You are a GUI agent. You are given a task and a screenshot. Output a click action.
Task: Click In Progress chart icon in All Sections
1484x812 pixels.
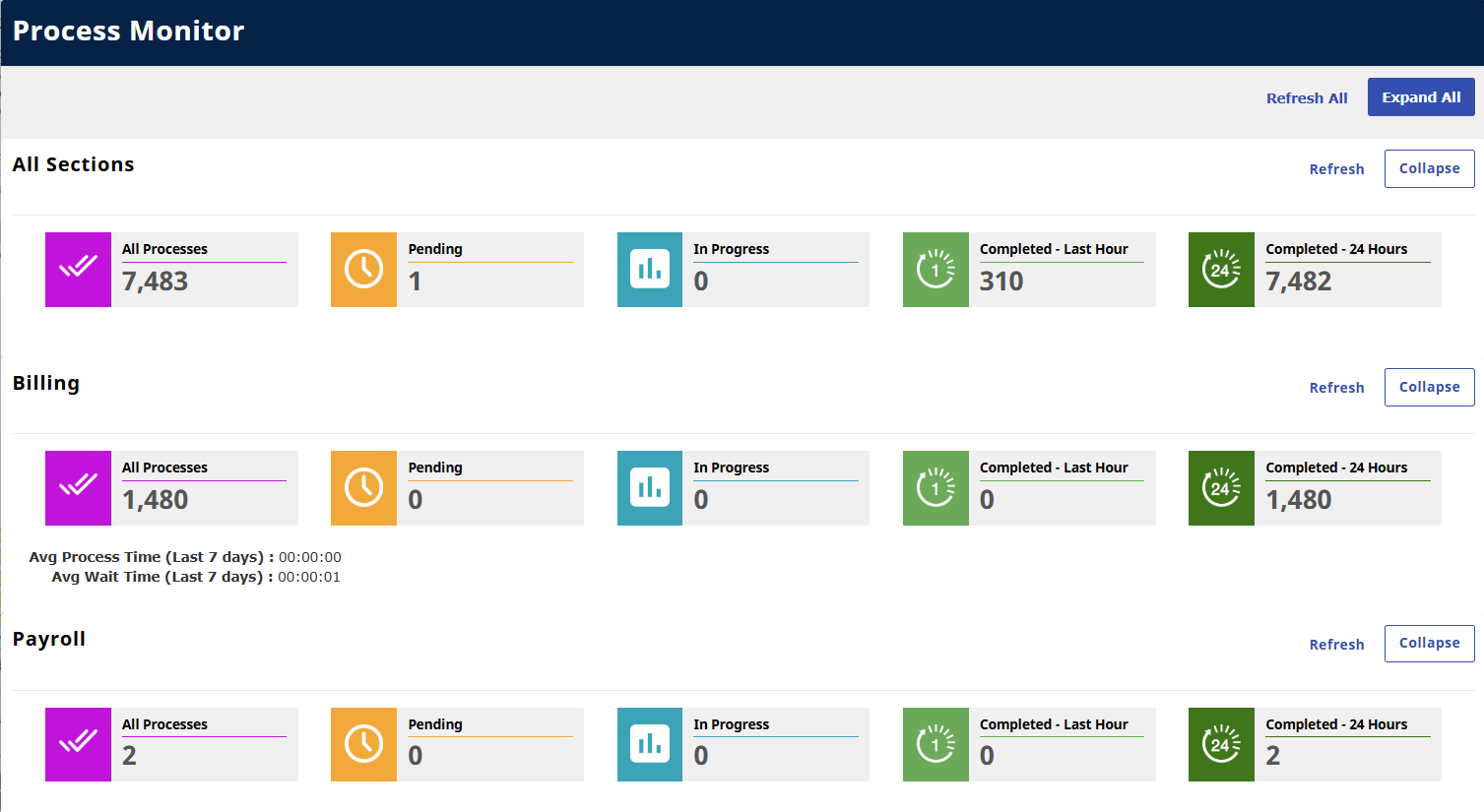click(649, 270)
